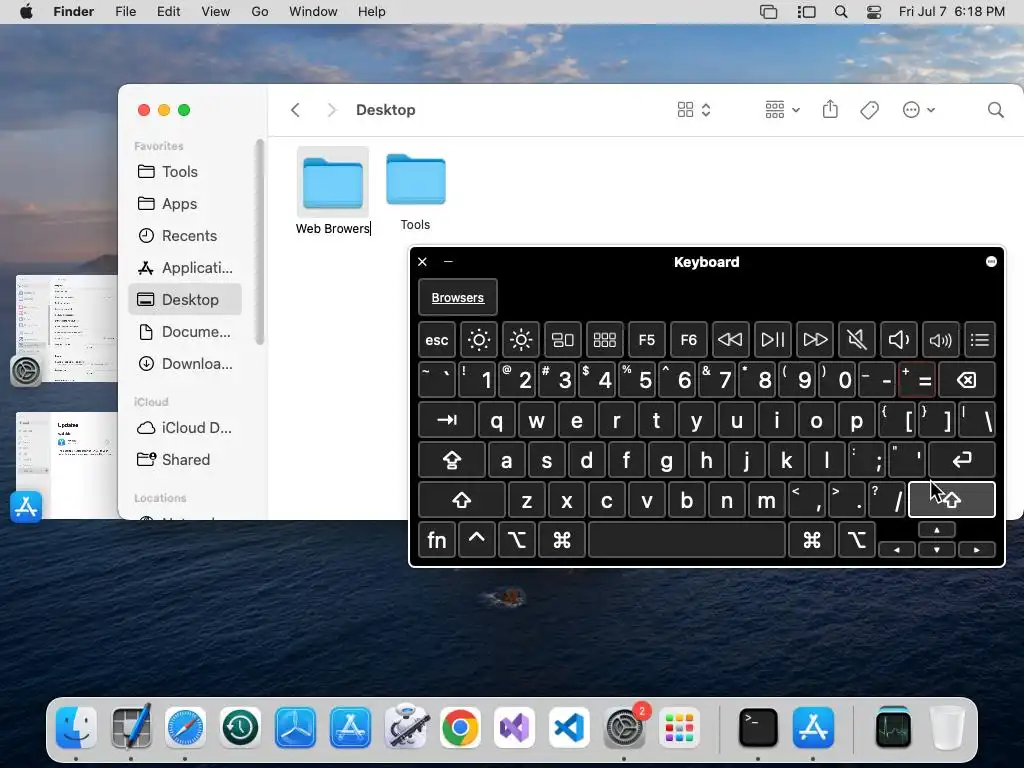Open the Share toolbar button in Finder
The image size is (1024, 768).
coord(830,109)
